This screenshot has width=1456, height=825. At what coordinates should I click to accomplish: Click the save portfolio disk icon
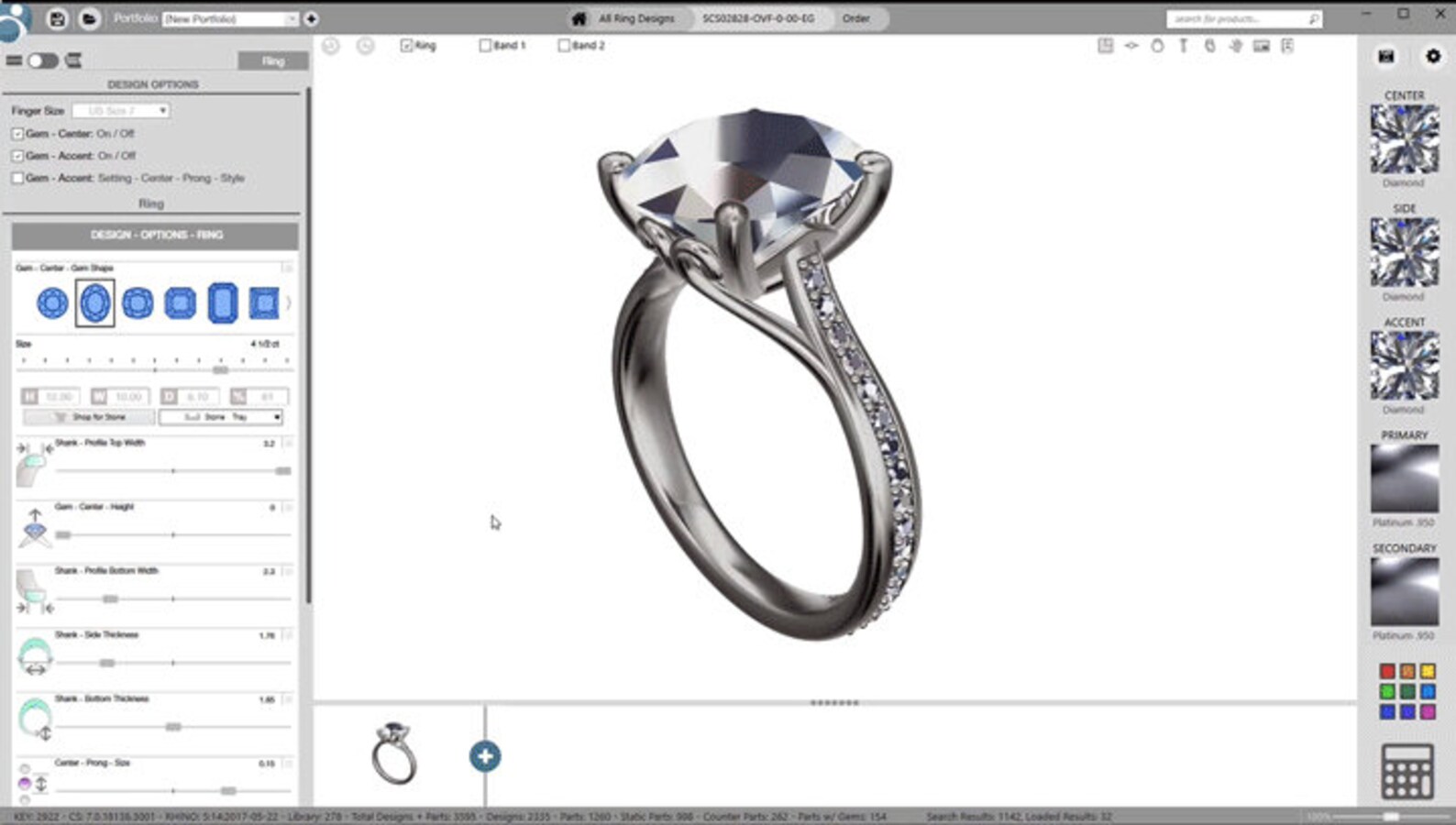click(x=57, y=18)
